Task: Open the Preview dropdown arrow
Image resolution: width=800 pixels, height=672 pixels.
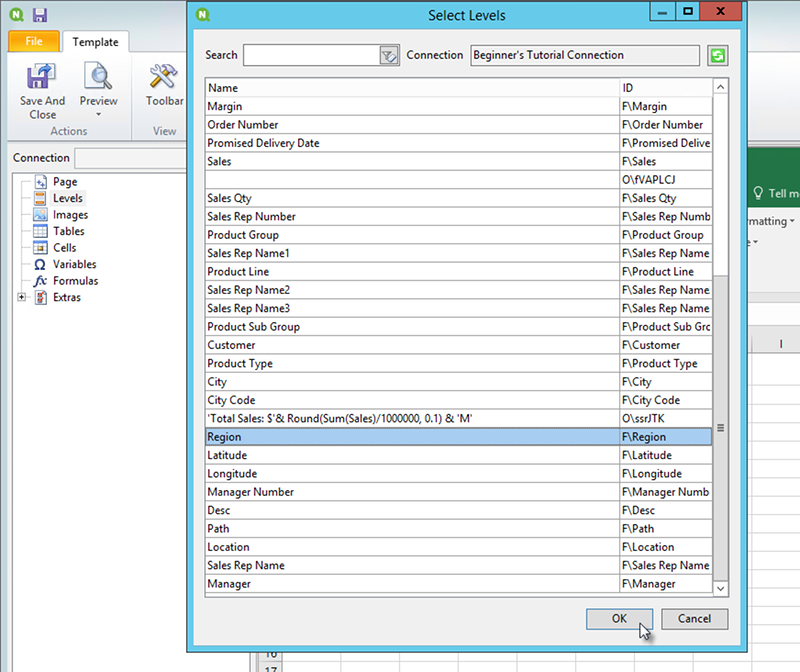Action: click(x=98, y=115)
